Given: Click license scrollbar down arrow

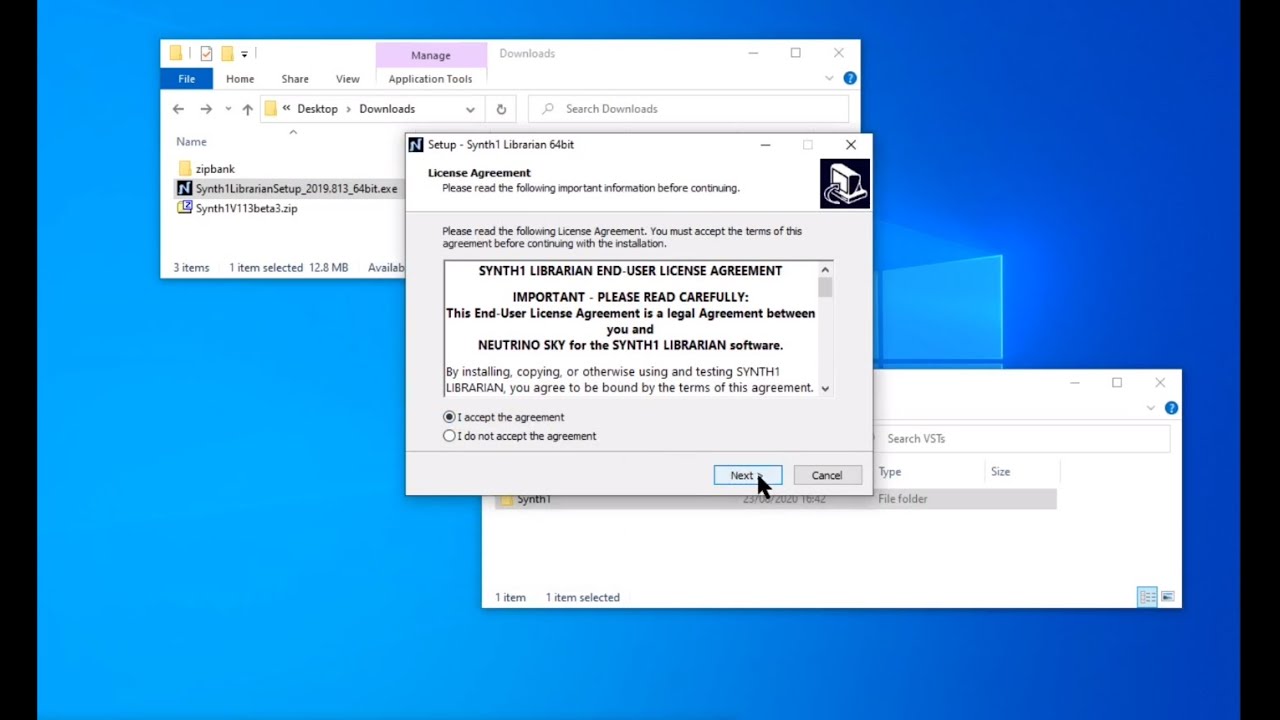Looking at the screenshot, I should coord(825,388).
